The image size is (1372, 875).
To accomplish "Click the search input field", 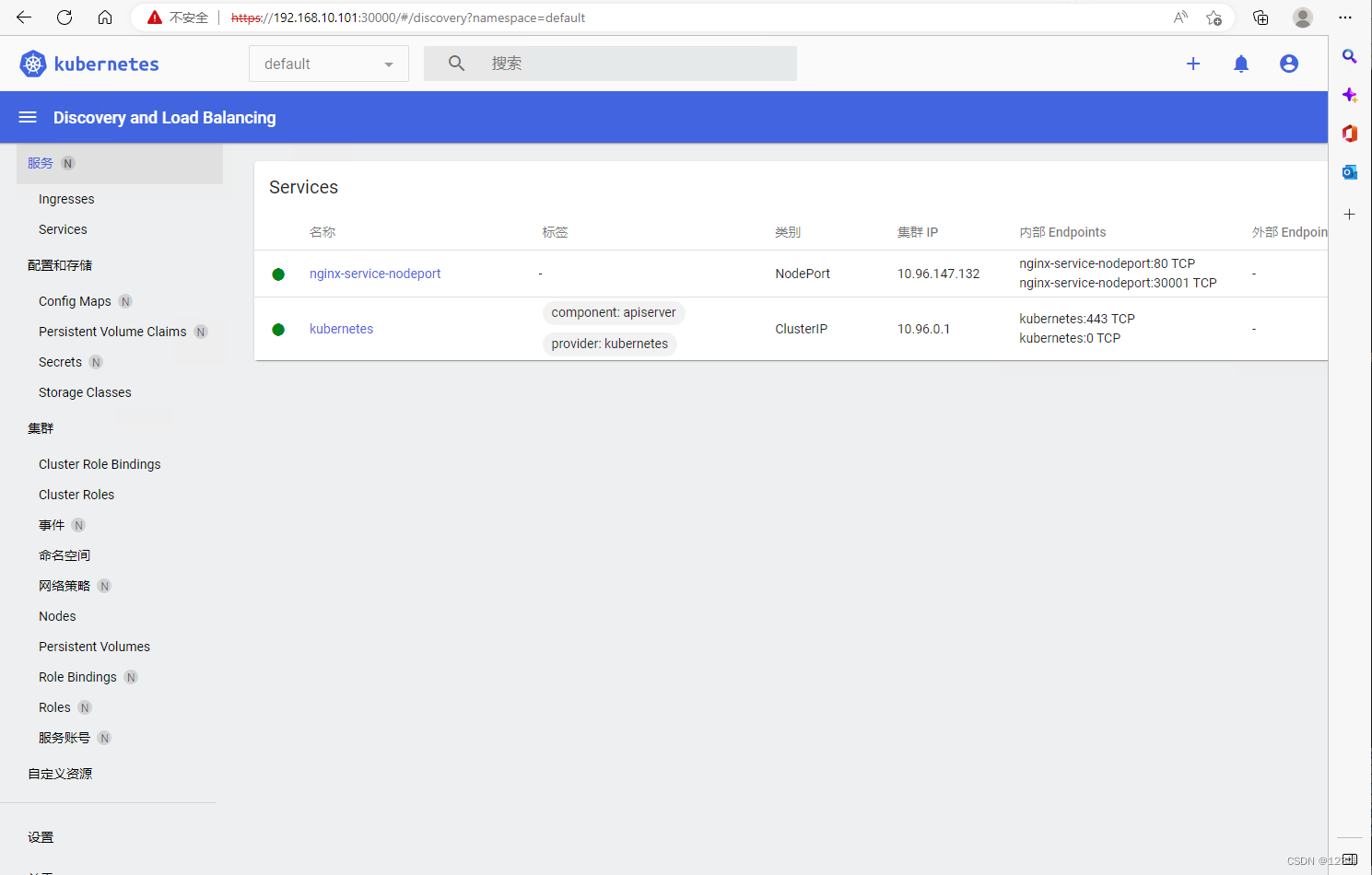I will point(610,64).
